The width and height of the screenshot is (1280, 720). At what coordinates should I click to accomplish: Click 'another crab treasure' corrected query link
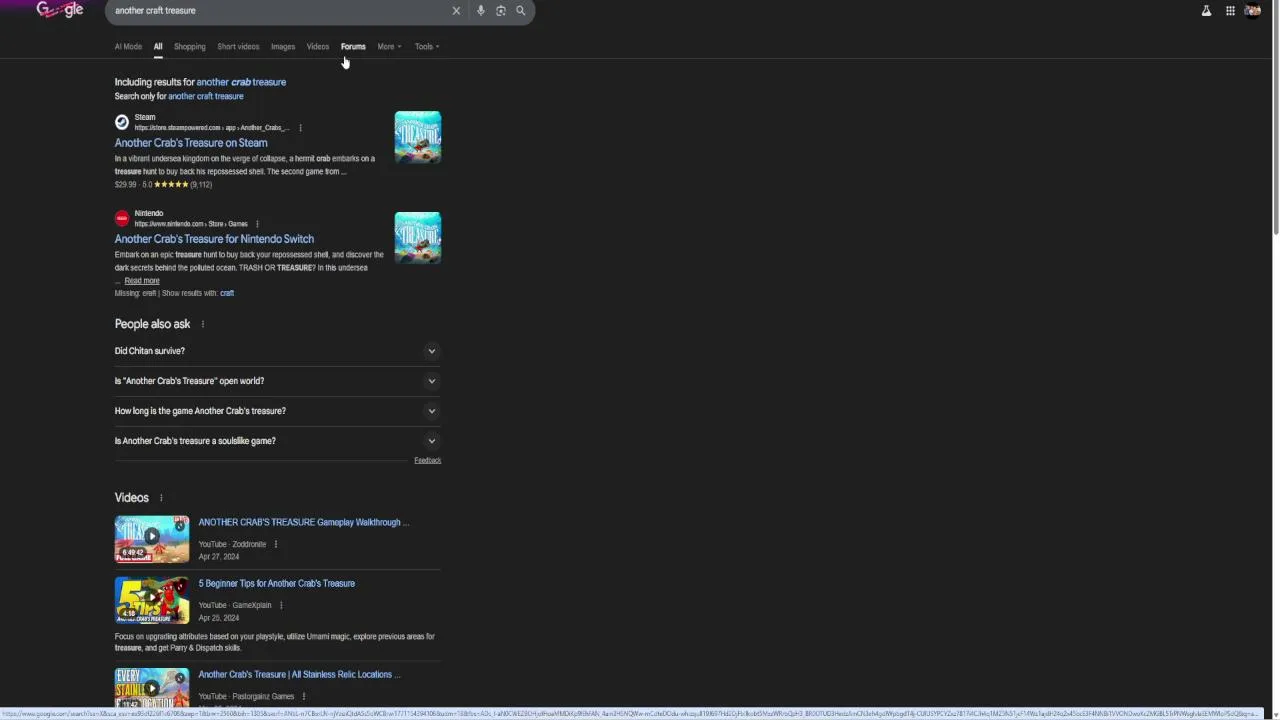pyautogui.click(x=241, y=82)
